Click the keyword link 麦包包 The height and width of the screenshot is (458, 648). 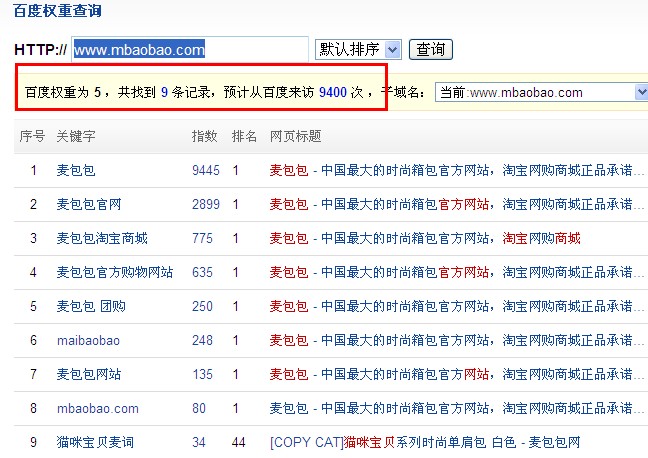[x=76, y=171]
